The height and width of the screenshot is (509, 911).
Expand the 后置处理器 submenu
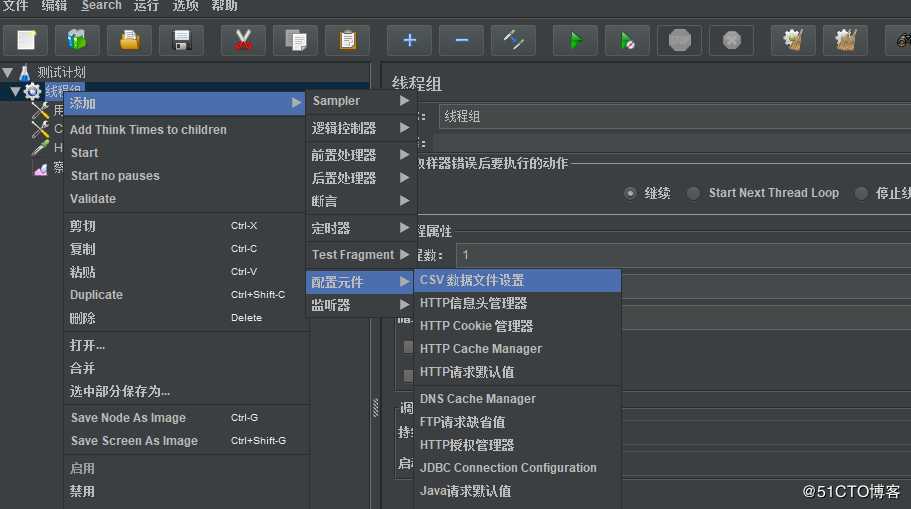tap(361, 178)
